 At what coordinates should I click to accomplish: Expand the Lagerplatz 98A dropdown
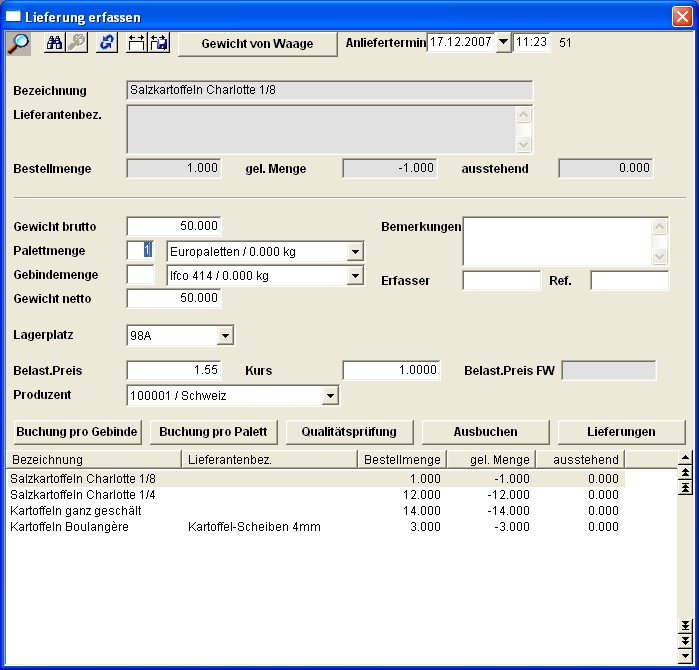click(x=225, y=335)
